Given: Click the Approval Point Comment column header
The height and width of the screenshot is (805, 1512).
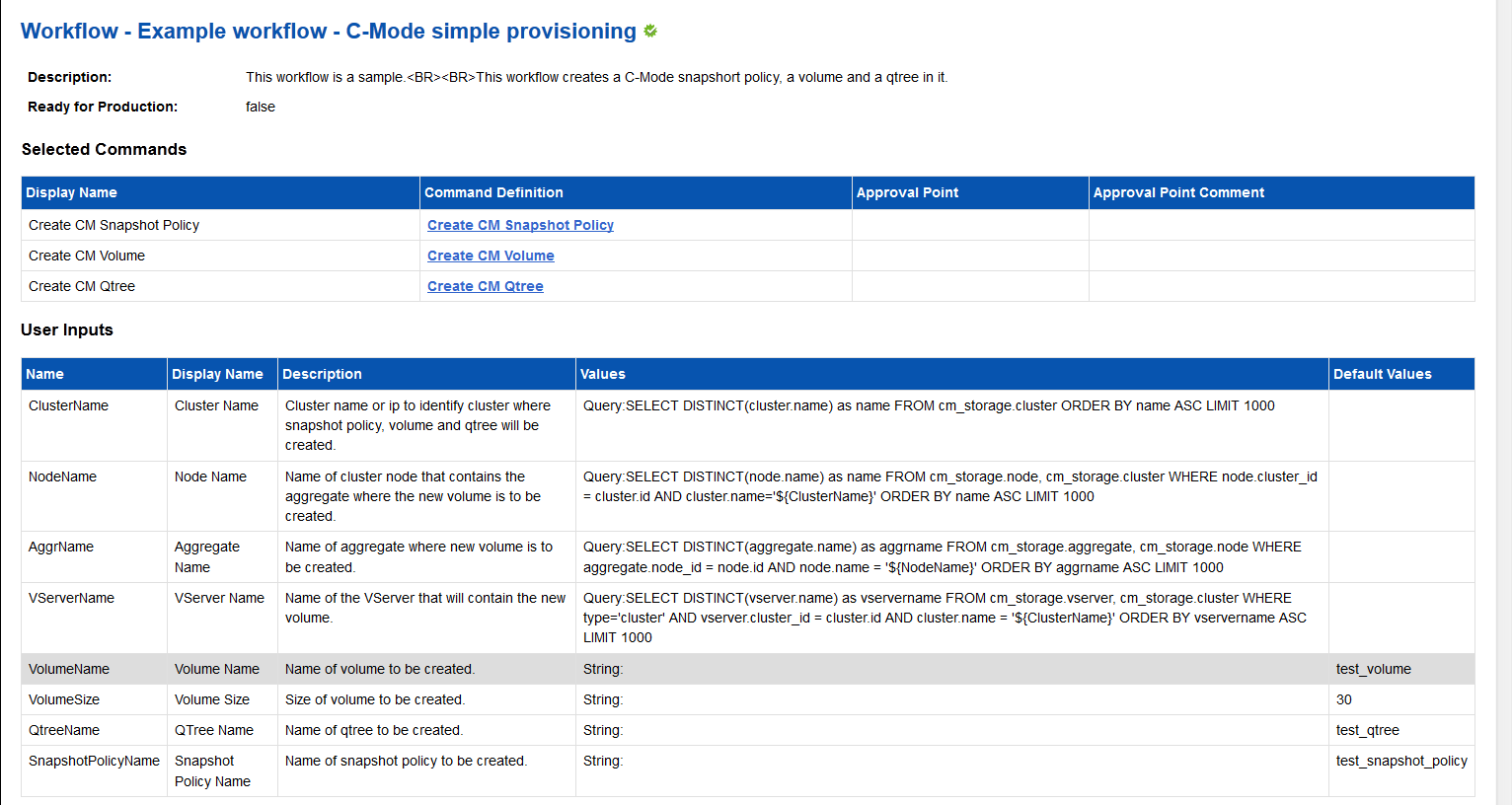Looking at the screenshot, I should pos(1178,192).
